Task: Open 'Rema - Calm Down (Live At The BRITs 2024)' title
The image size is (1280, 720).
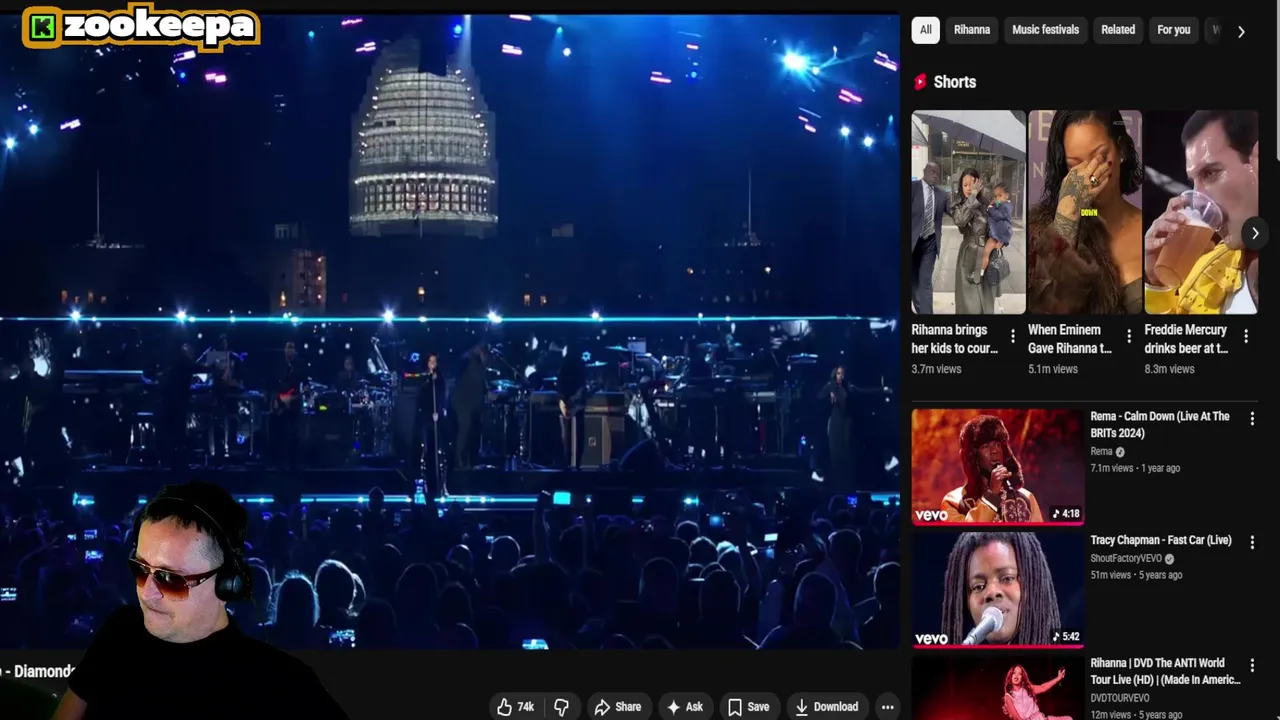Action: [1160, 425]
